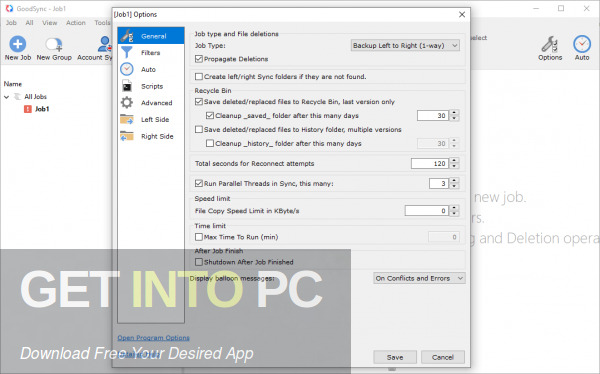Click the New Group toolbar icon
The height and width of the screenshot is (374, 600).
[x=54, y=44]
